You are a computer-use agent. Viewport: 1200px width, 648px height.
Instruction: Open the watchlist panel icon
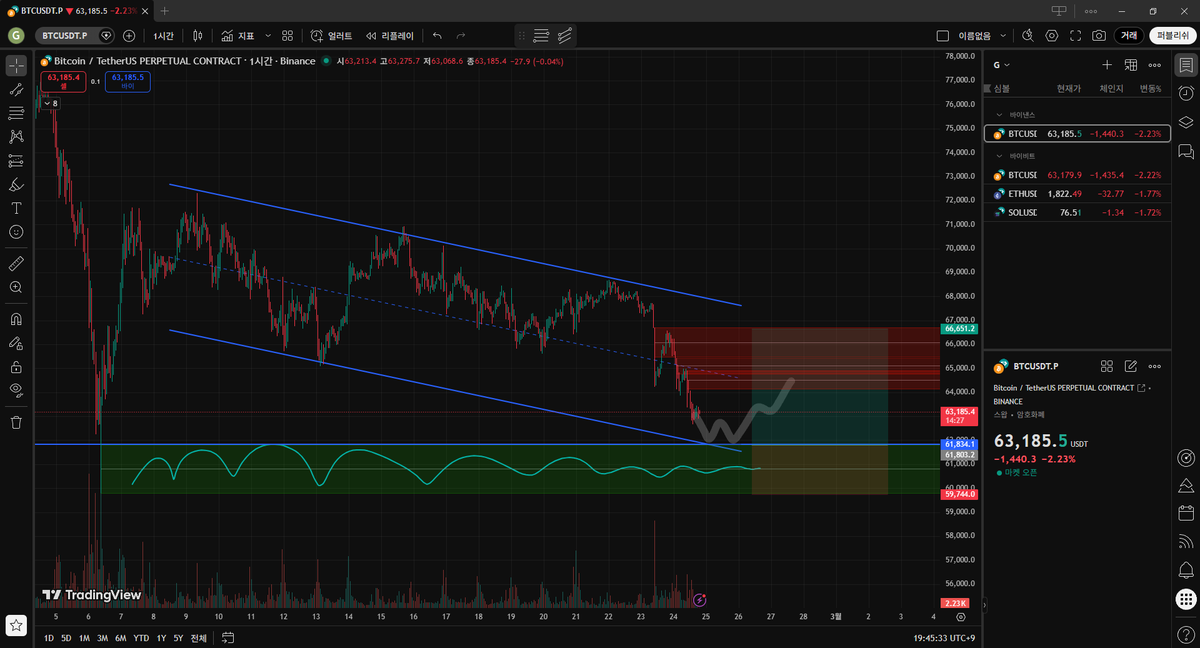tap(1186, 65)
